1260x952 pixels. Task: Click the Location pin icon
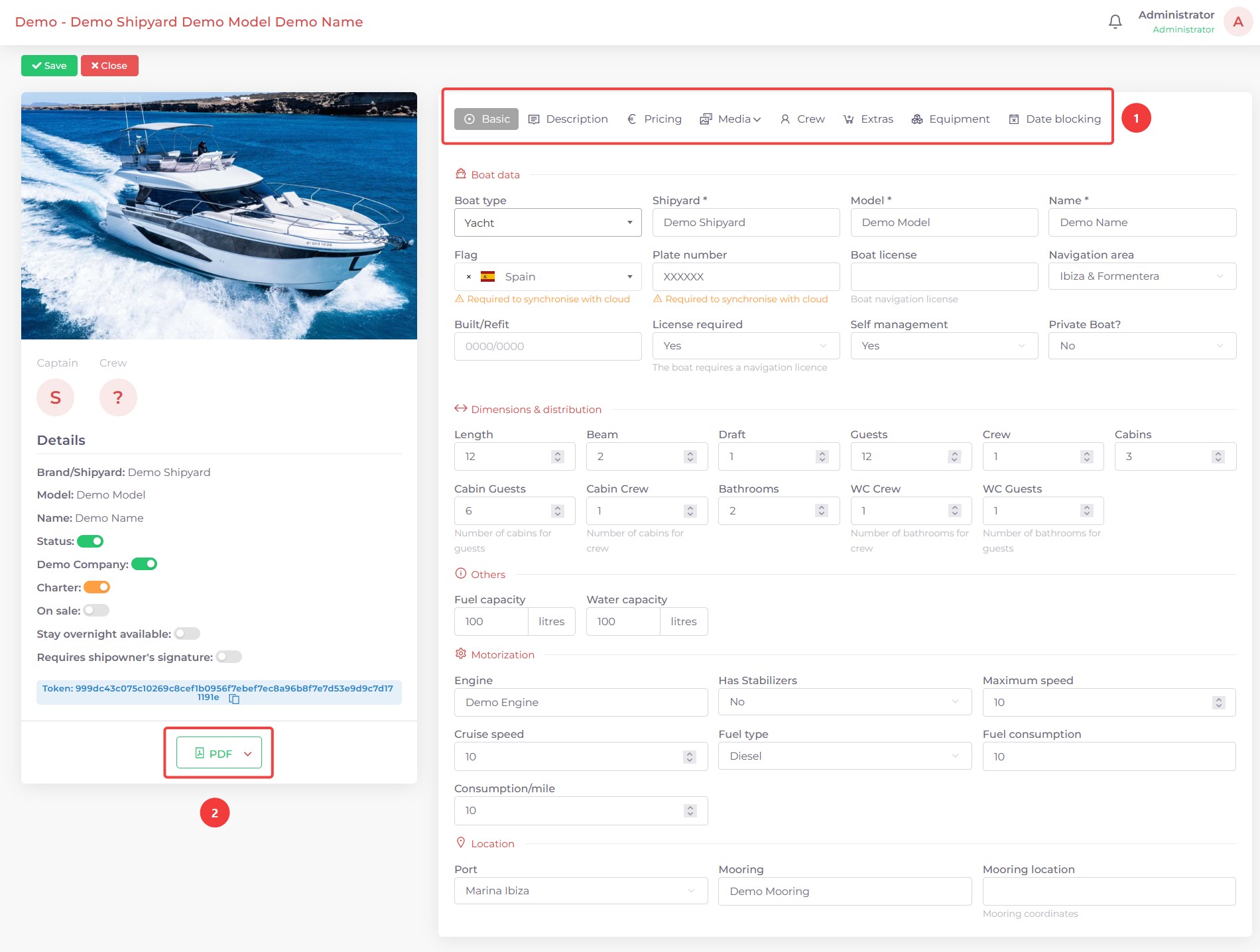461,843
